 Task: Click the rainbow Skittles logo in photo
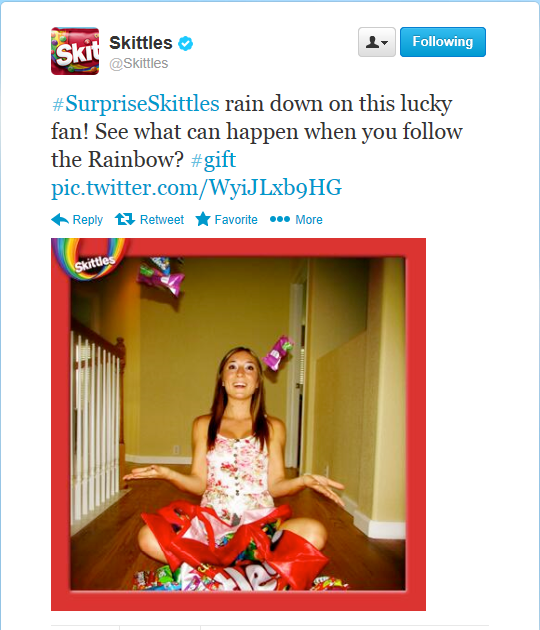tap(92, 258)
